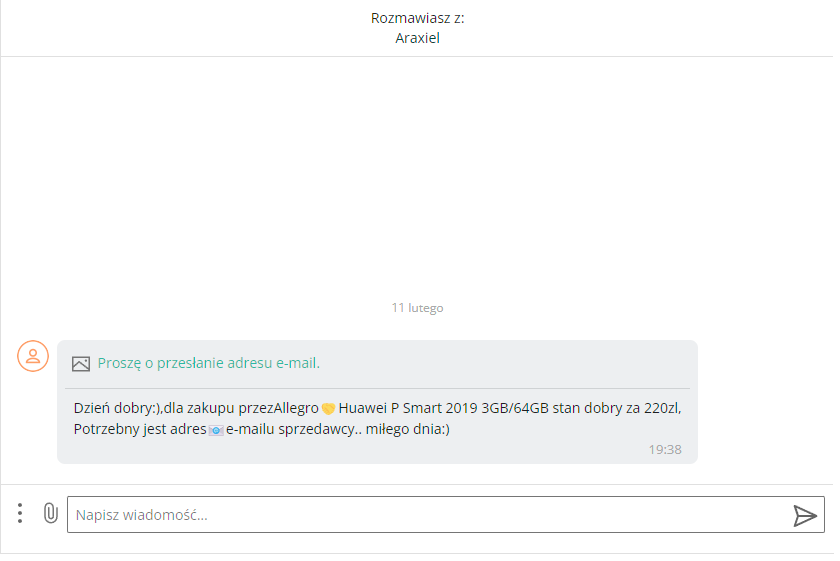Click the orange user avatar icon

click(x=33, y=358)
